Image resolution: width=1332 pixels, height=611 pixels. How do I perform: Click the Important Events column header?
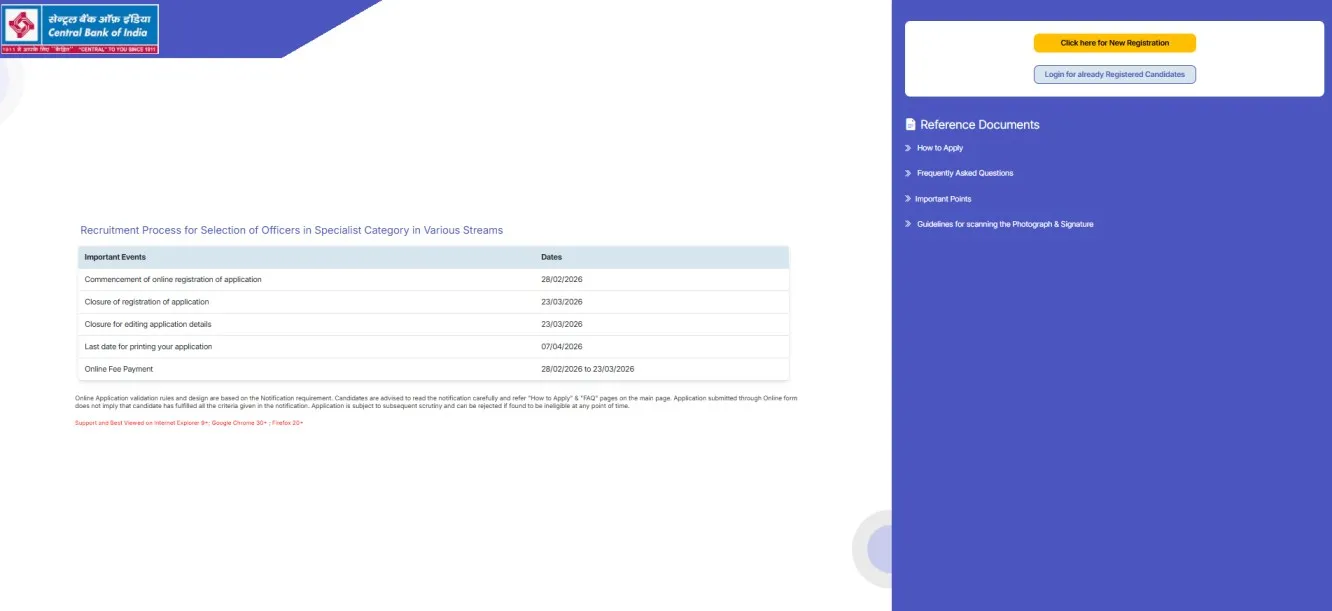pos(115,257)
